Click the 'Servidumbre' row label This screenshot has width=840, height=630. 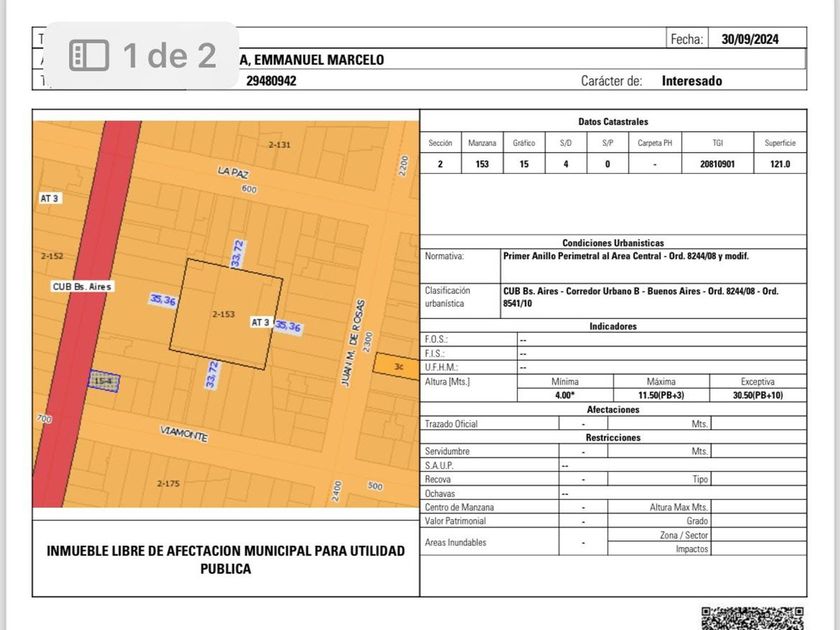[447, 451]
